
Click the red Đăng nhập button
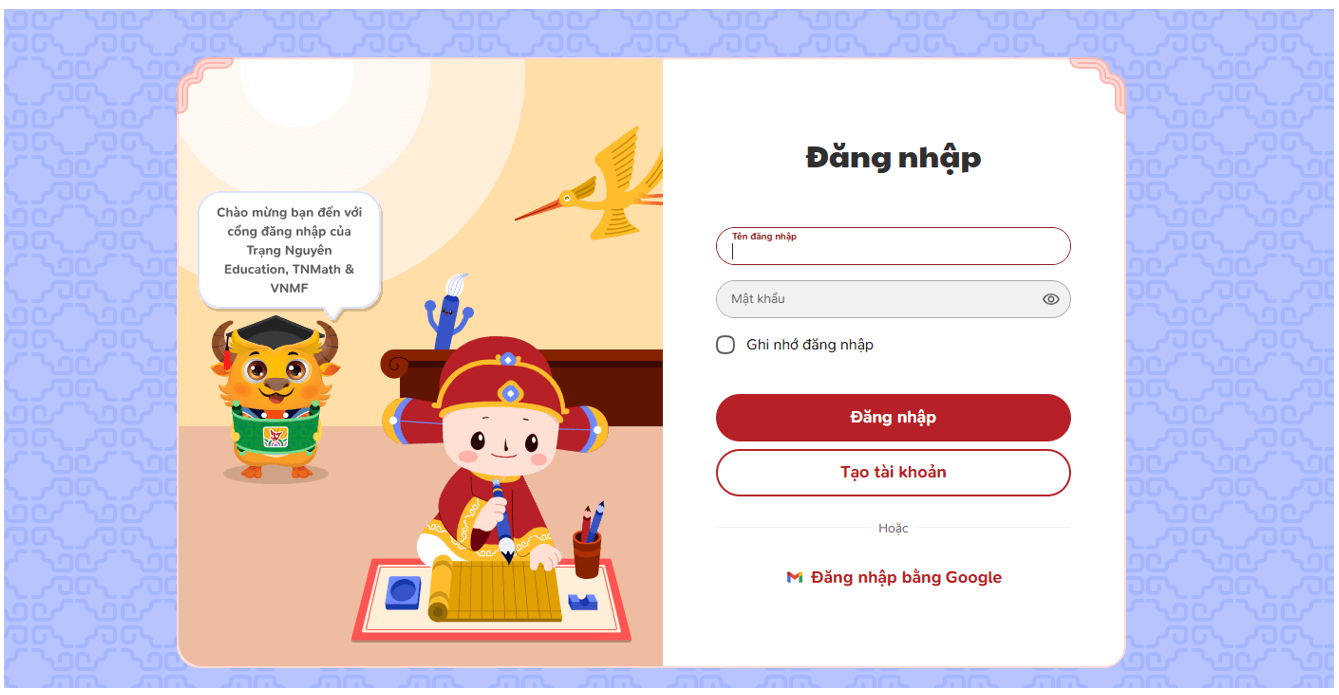(x=893, y=417)
